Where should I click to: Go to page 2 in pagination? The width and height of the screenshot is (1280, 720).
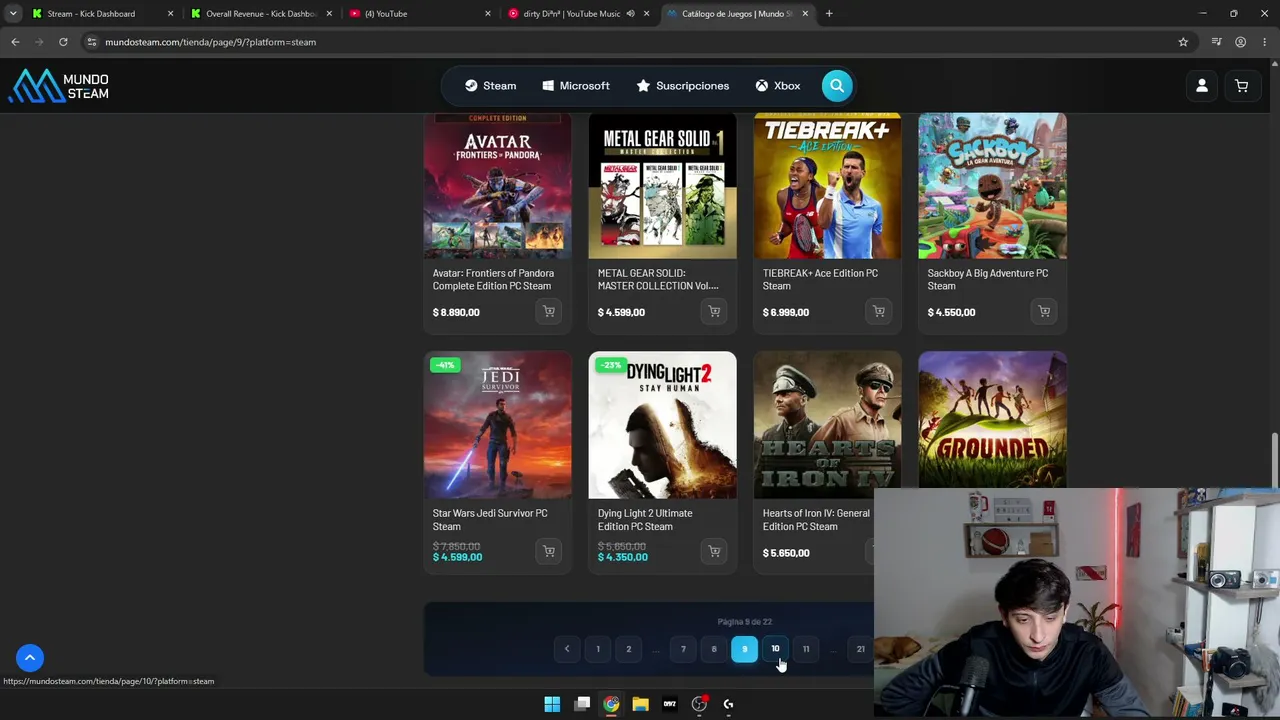click(x=629, y=649)
